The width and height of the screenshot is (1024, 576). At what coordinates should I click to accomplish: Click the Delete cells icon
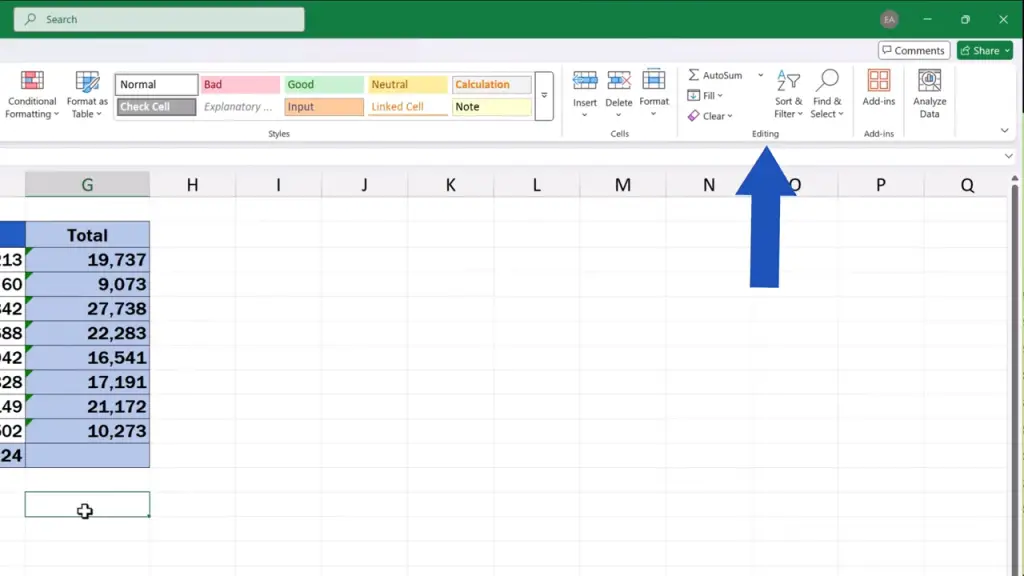[x=619, y=81]
